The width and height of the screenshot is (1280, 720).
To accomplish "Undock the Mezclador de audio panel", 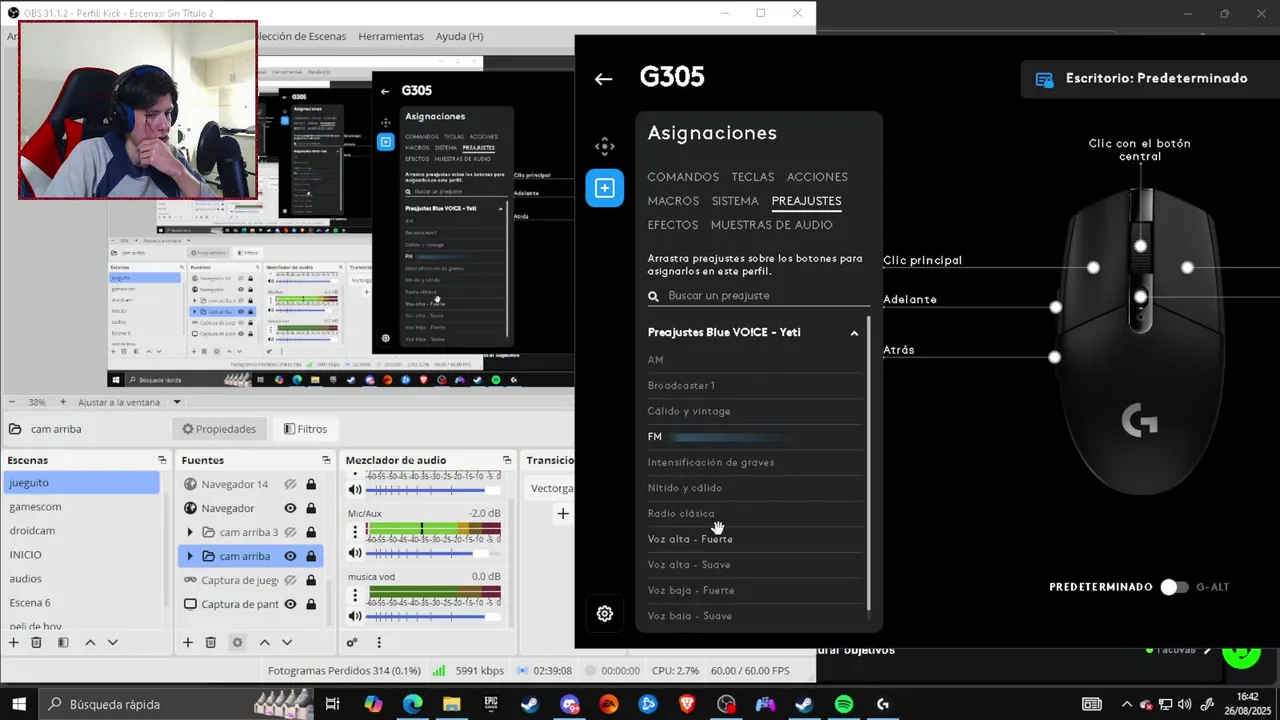I will tap(507, 460).
